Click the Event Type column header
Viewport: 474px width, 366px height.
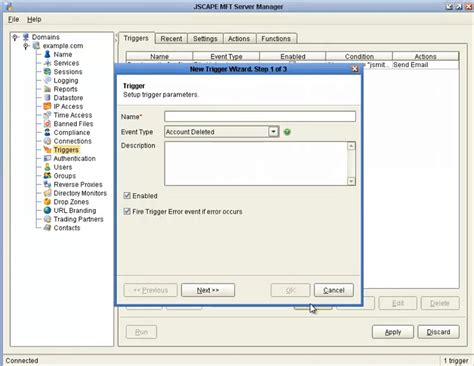pos(226,56)
